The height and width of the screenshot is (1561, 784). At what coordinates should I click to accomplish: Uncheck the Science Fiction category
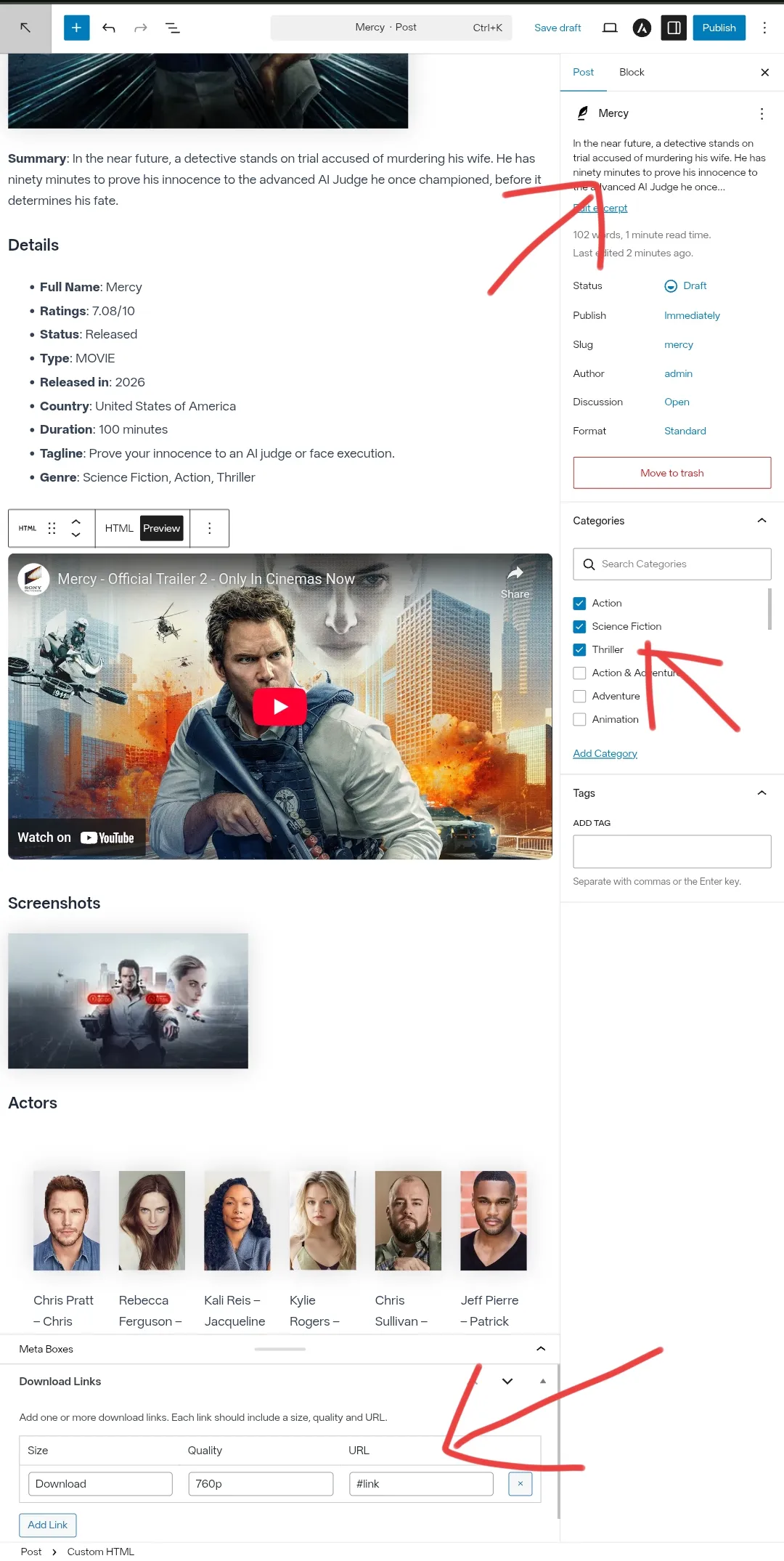pos(579,627)
